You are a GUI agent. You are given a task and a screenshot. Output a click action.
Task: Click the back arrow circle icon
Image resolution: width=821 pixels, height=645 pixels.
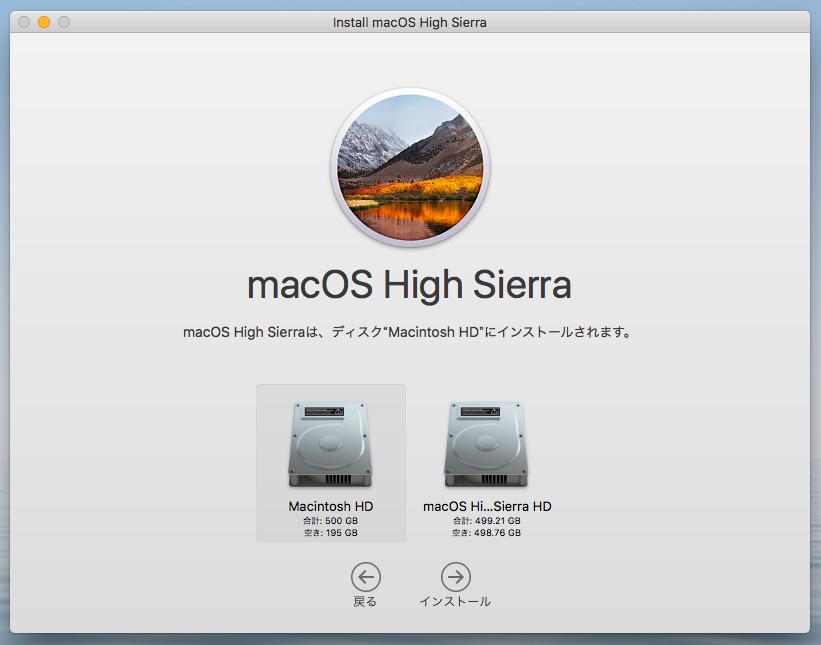coord(365,577)
